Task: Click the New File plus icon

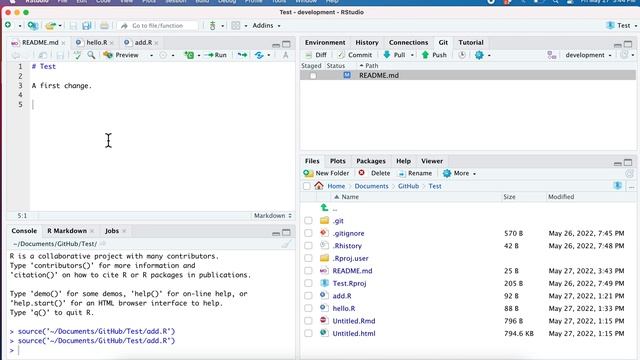Action: tap(8, 25)
